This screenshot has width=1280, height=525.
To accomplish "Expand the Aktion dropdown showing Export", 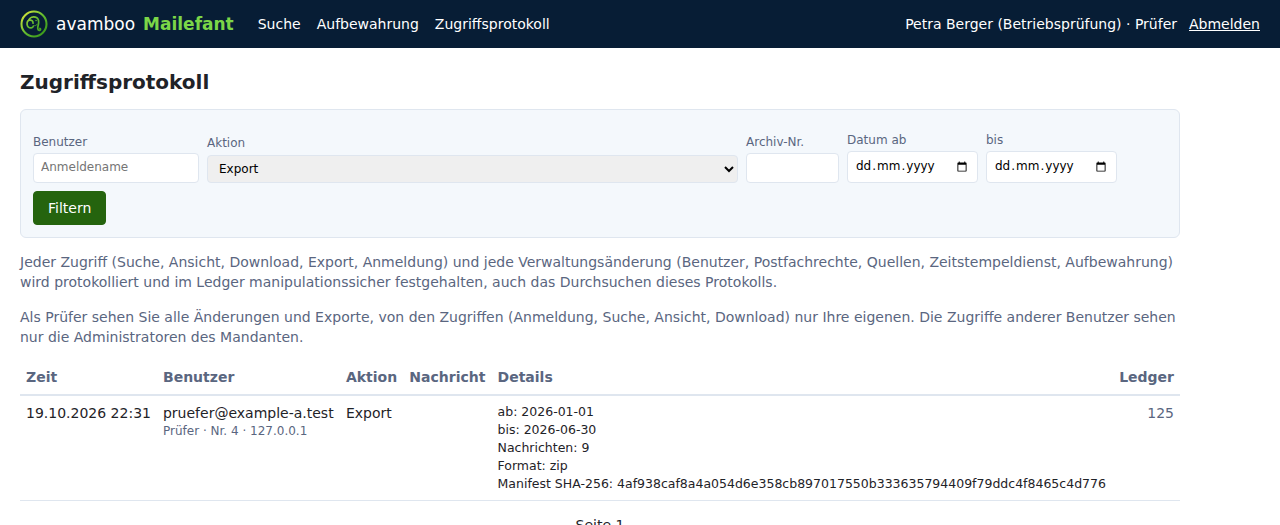I will pos(472,169).
